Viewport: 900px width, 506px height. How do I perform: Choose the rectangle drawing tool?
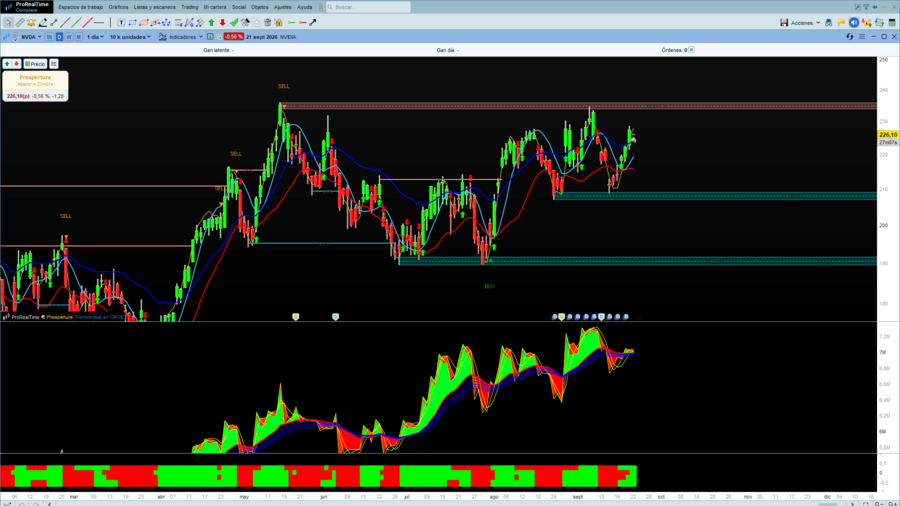(x=133, y=22)
